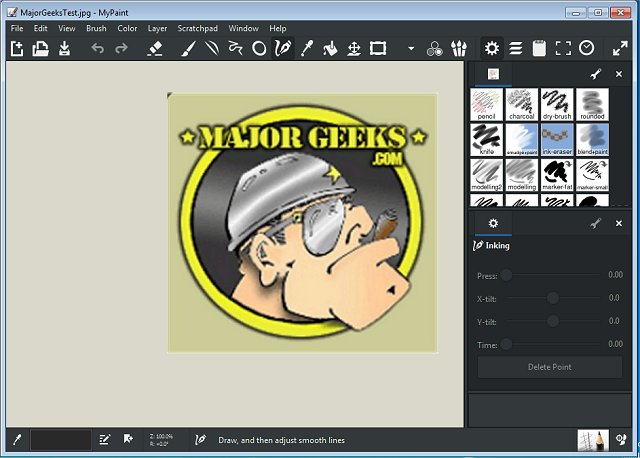Expand the toolbar tools dropdown arrow

(x=411, y=48)
